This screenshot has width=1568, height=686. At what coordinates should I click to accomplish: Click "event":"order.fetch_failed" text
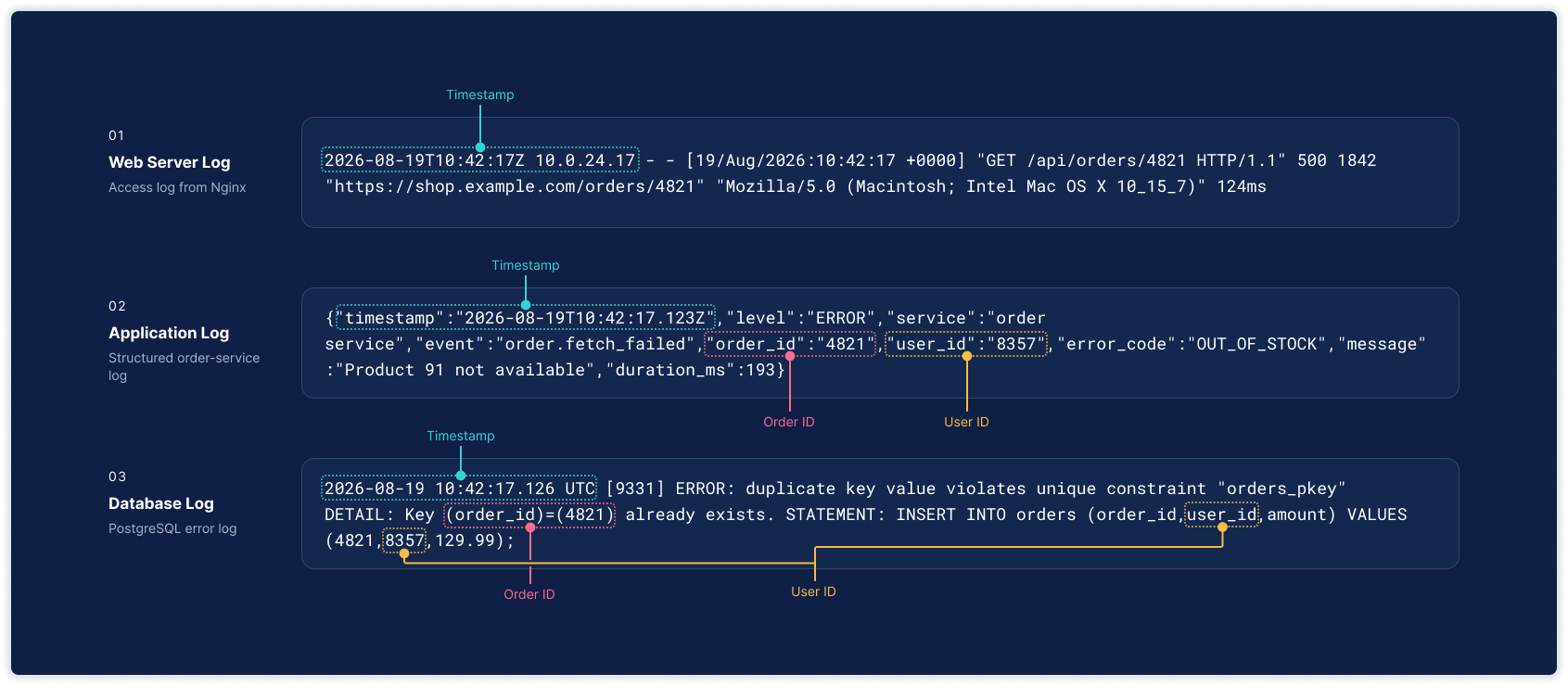point(555,344)
